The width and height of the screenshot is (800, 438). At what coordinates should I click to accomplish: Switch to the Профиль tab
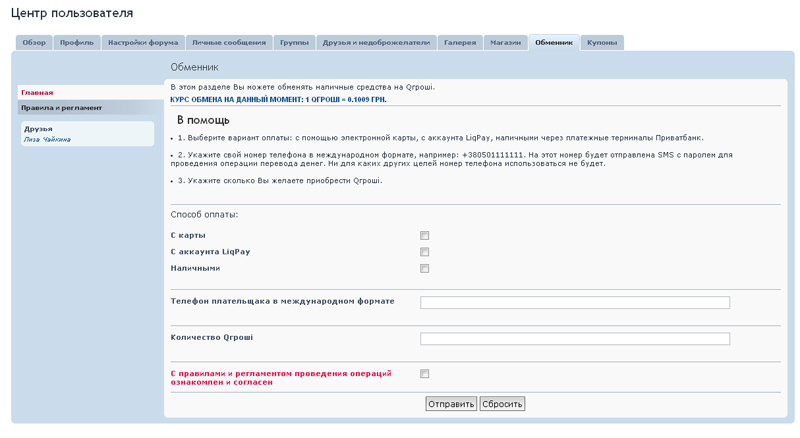point(76,43)
